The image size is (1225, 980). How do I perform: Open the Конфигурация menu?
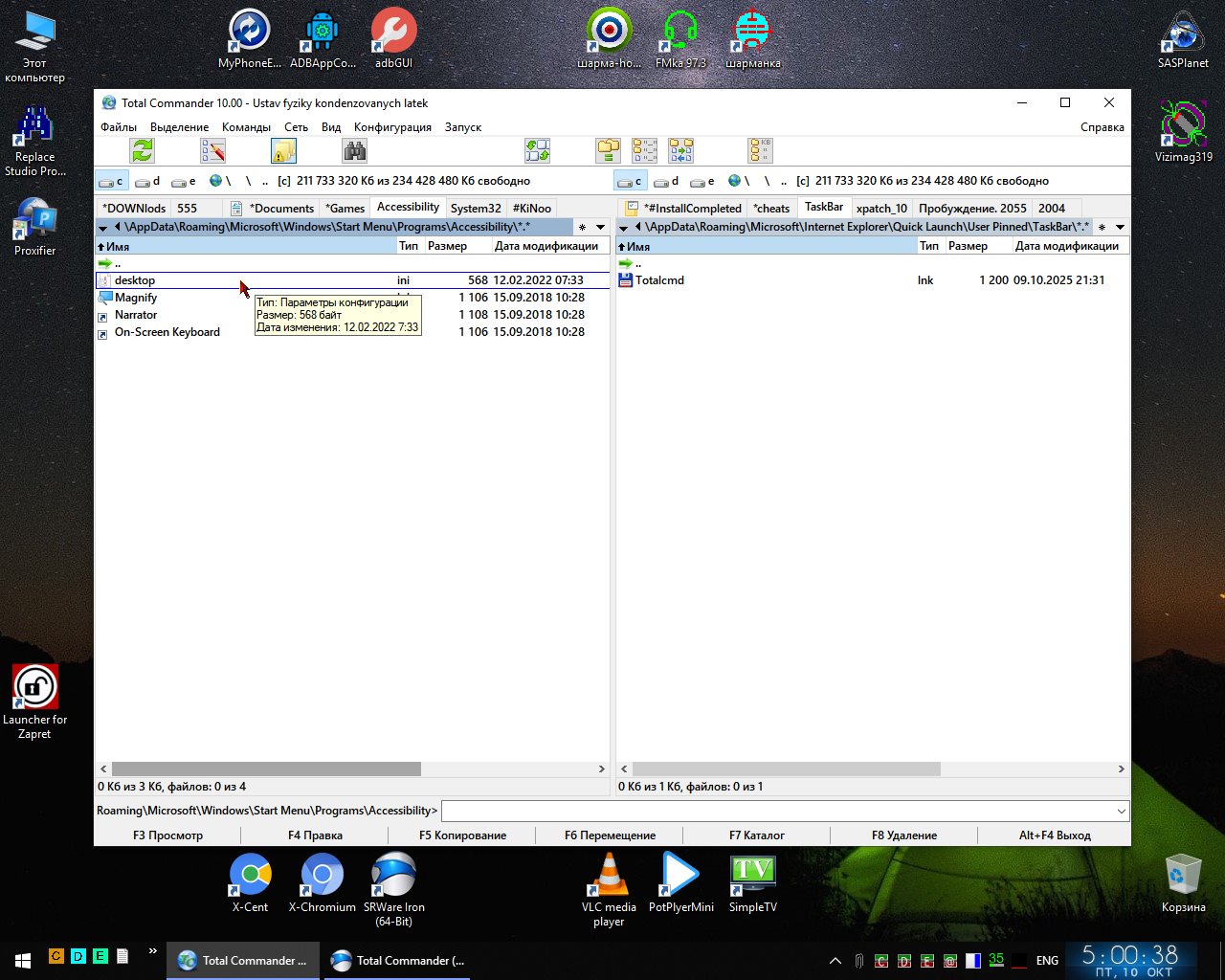392,127
